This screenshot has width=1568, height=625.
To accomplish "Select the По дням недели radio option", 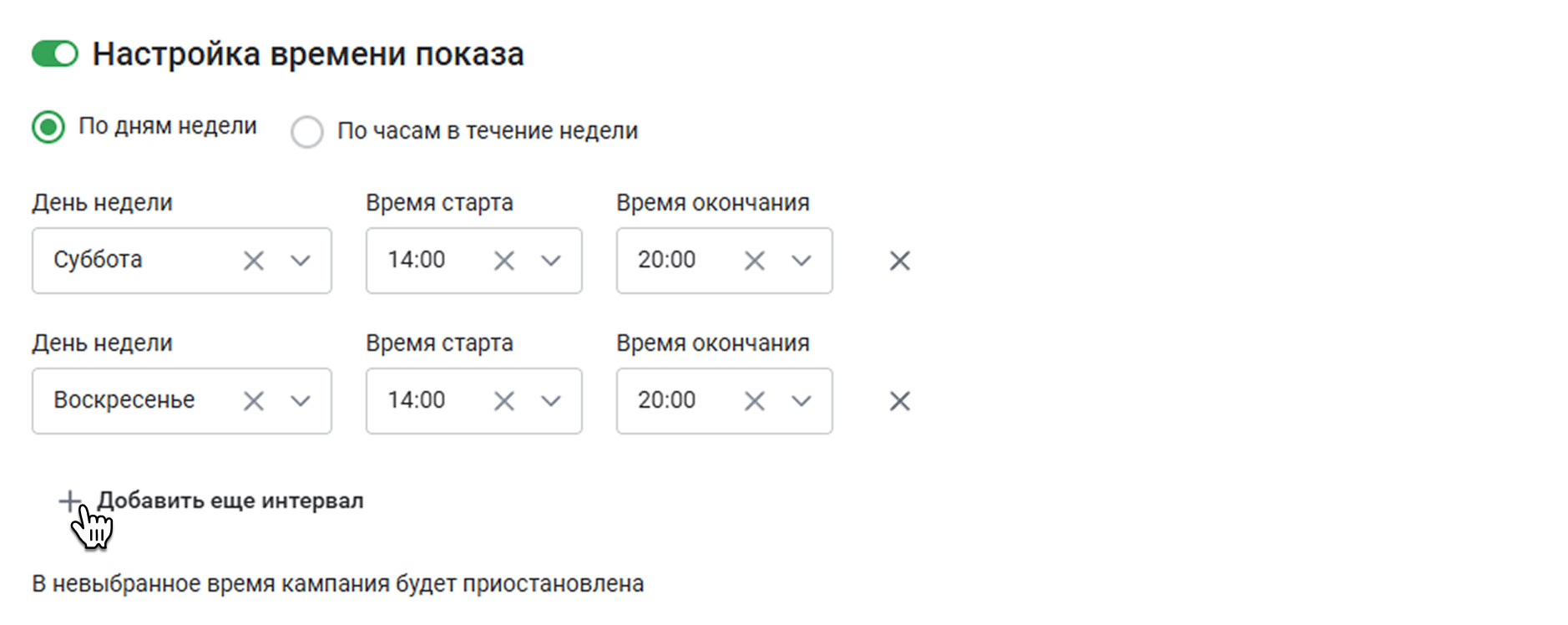I will pyautogui.click(x=48, y=127).
